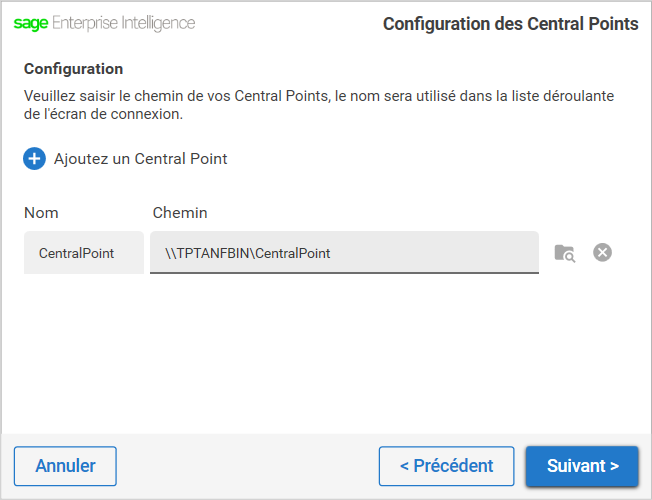Select the Nom field containing CentralPoint
Image resolution: width=652 pixels, height=500 pixels.
click(x=84, y=252)
